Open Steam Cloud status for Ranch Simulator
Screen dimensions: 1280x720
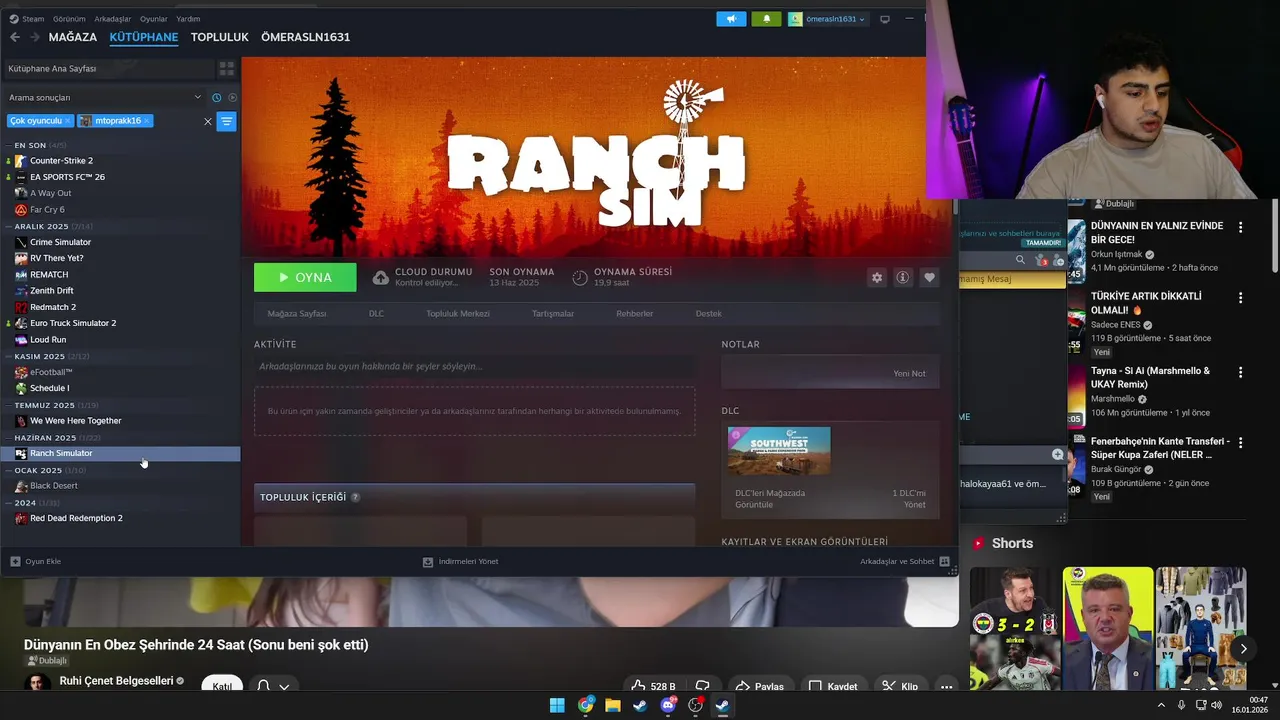tap(422, 277)
